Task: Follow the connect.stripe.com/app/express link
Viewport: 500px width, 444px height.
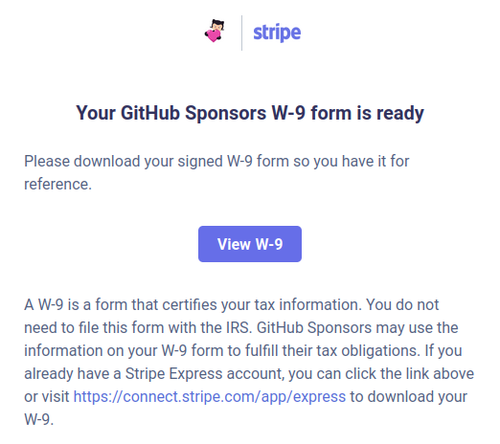Action: pyautogui.click(x=209, y=397)
